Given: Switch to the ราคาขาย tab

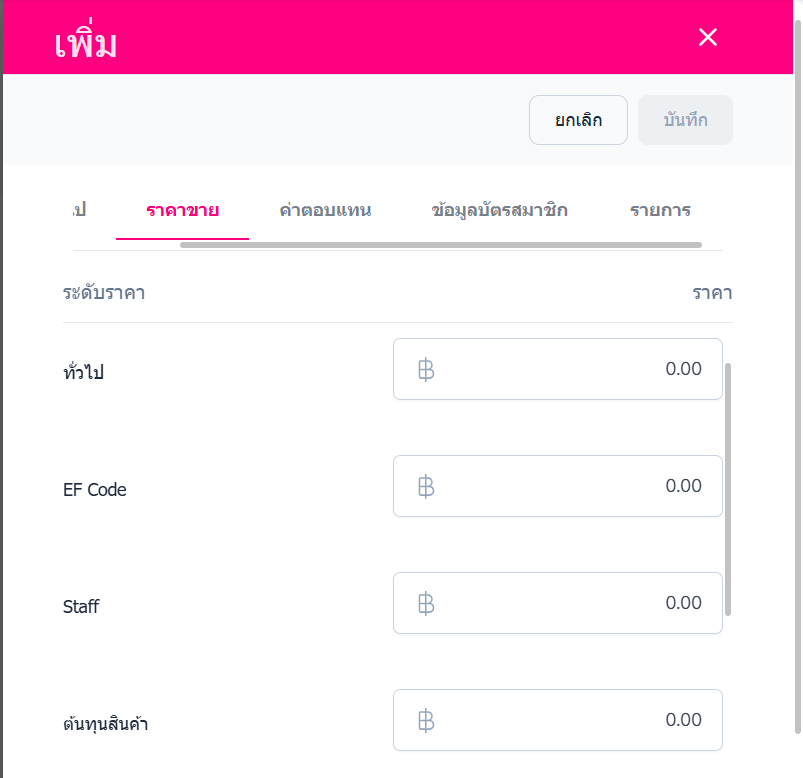Looking at the screenshot, I should [x=182, y=210].
